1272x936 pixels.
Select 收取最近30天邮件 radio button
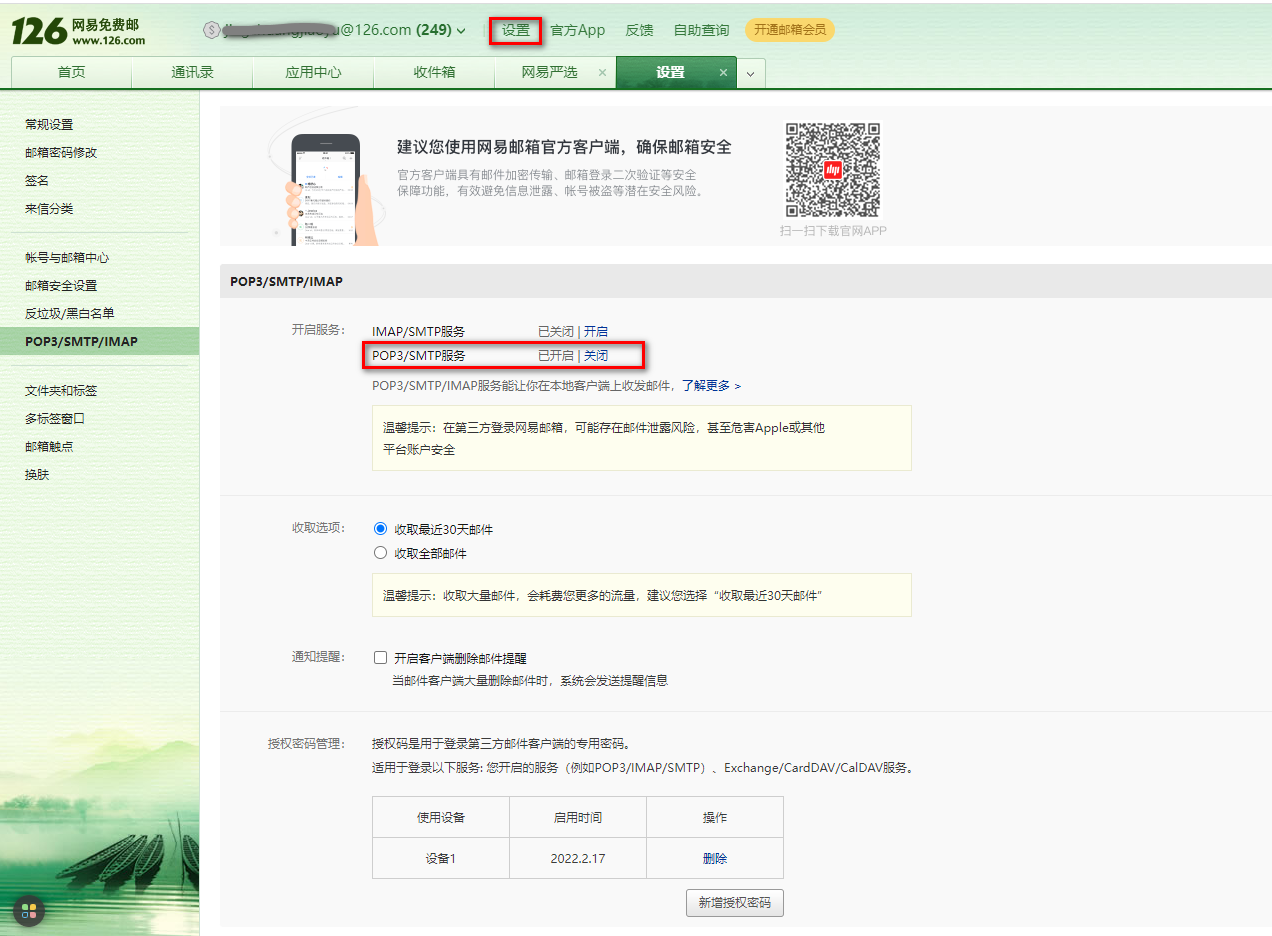point(380,529)
